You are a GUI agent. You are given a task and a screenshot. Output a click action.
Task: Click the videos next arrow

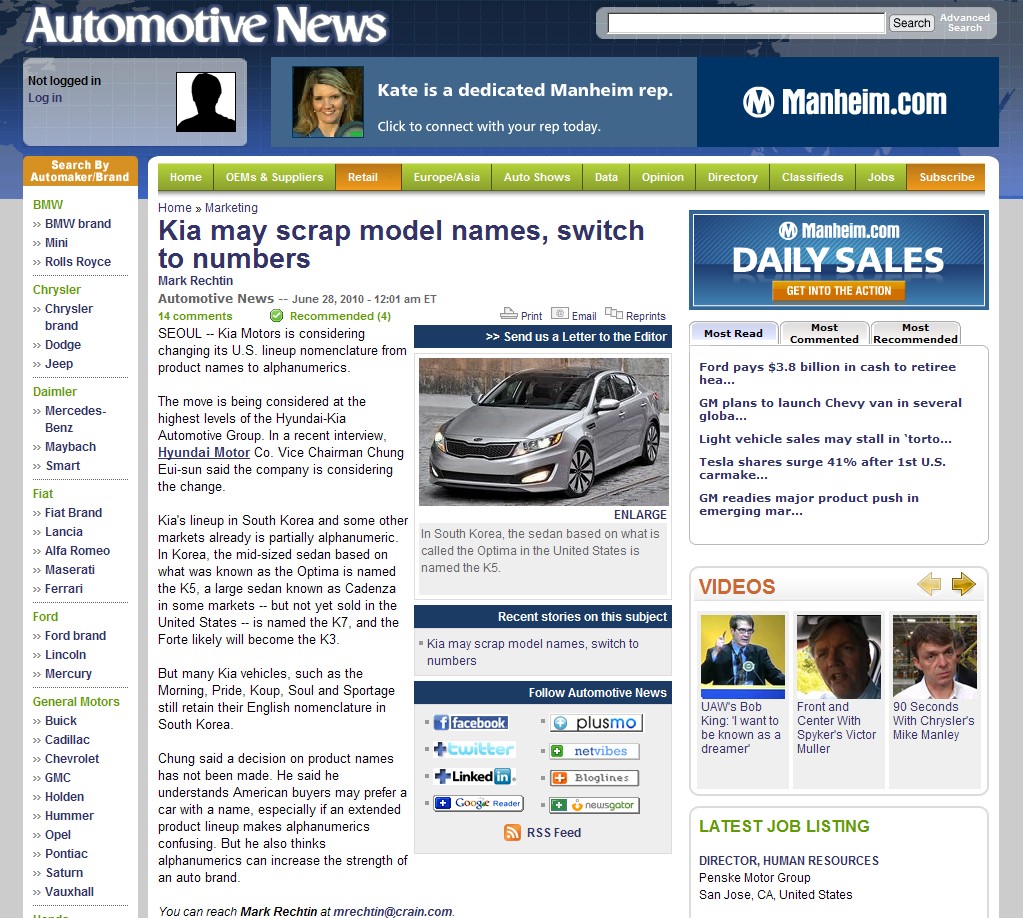(x=964, y=584)
